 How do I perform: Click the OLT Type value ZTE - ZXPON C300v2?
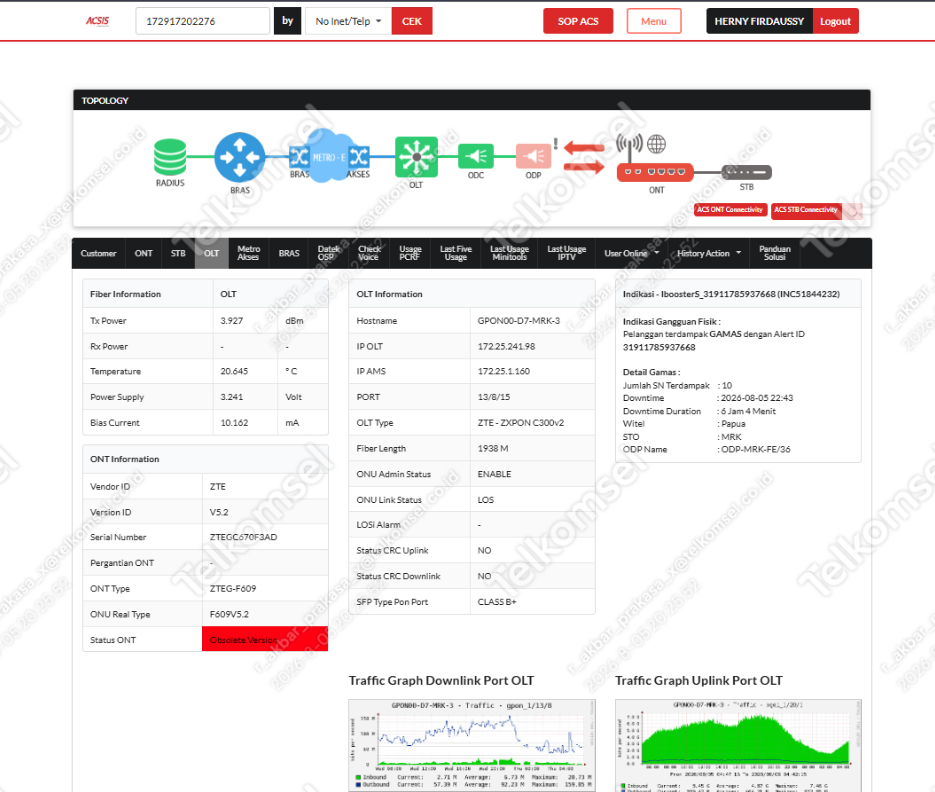click(x=521, y=423)
